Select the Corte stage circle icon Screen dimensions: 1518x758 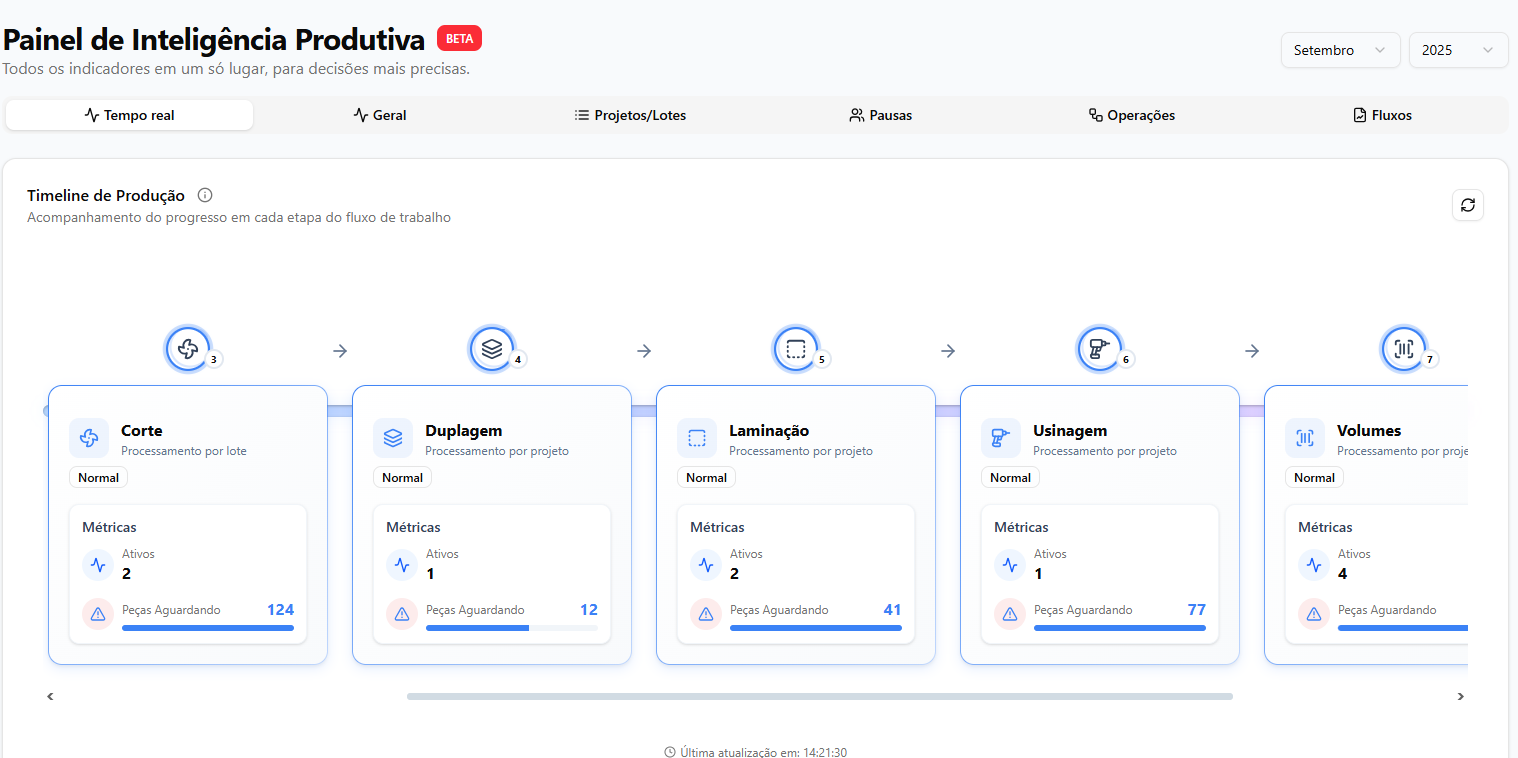tap(187, 349)
